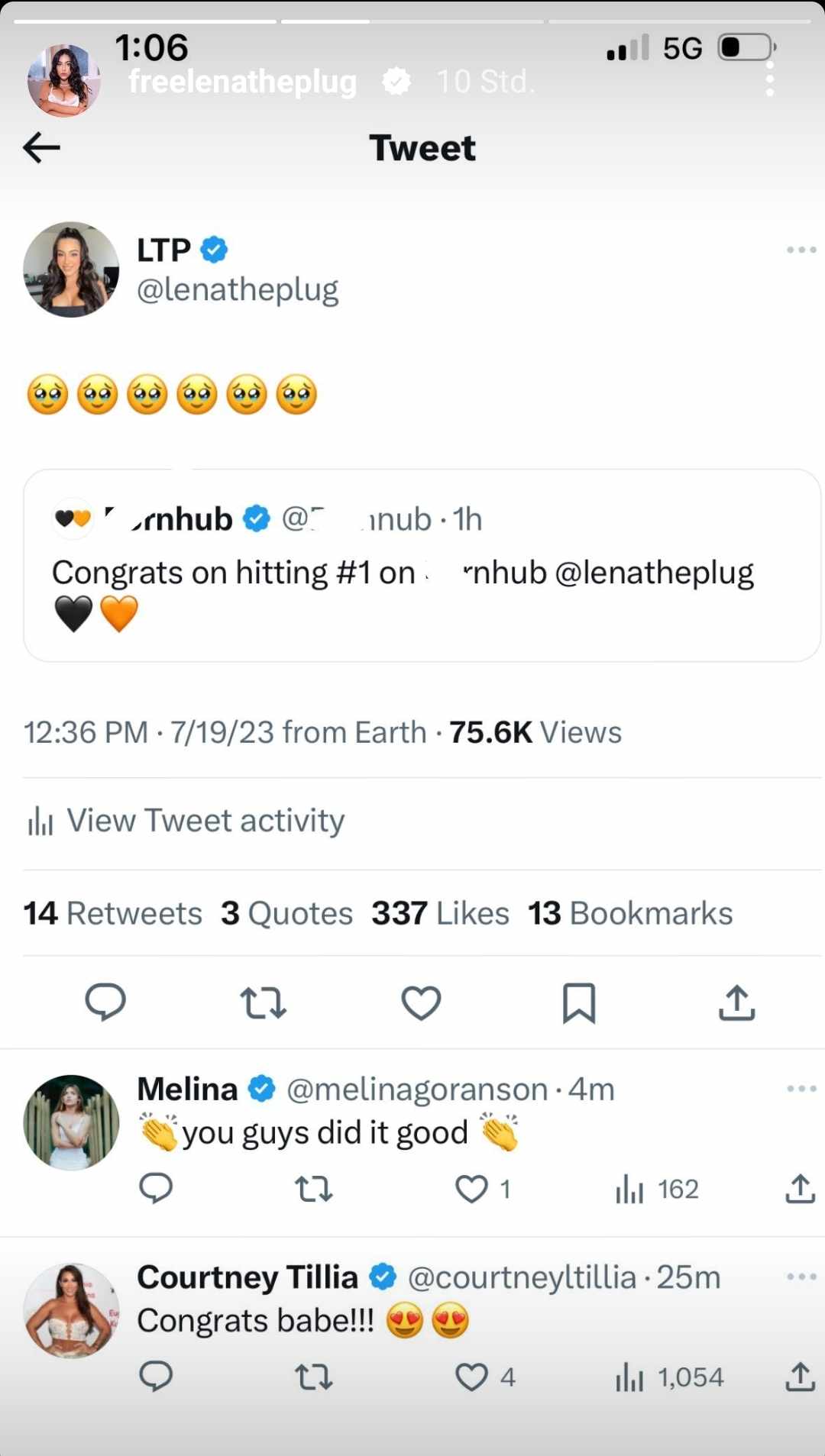The height and width of the screenshot is (1456, 825).
Task: Tap the back arrow icon
Action: 41,147
